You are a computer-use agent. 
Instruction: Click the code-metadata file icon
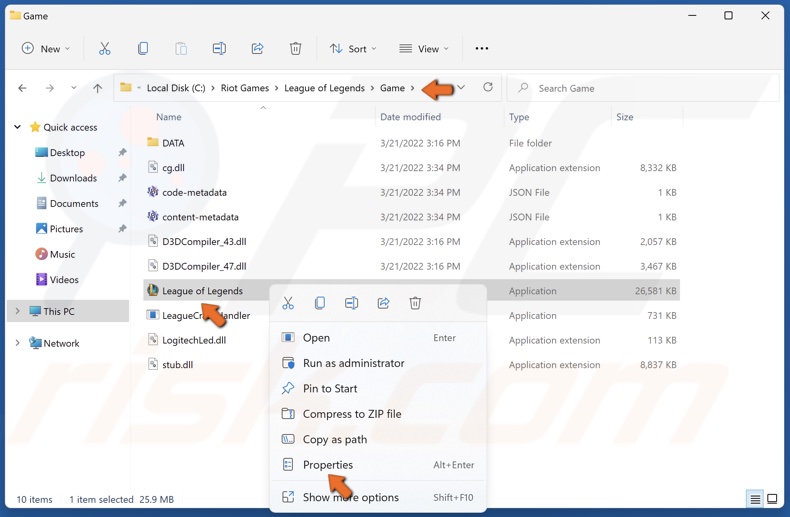(153, 191)
